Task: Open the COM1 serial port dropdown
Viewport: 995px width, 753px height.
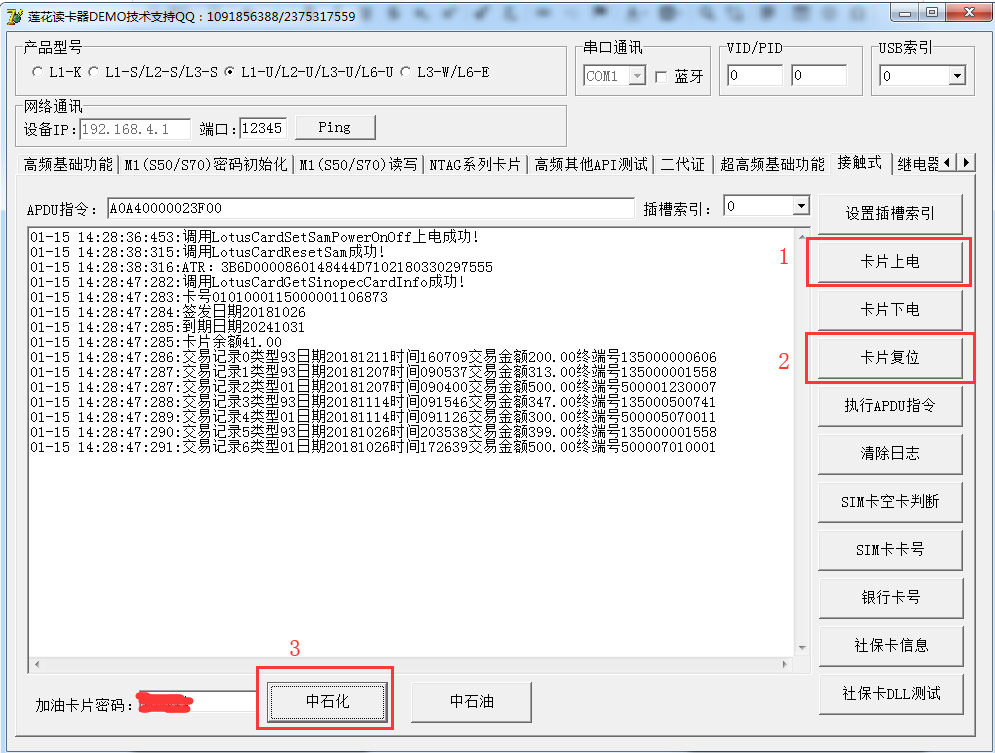Action: pos(637,76)
